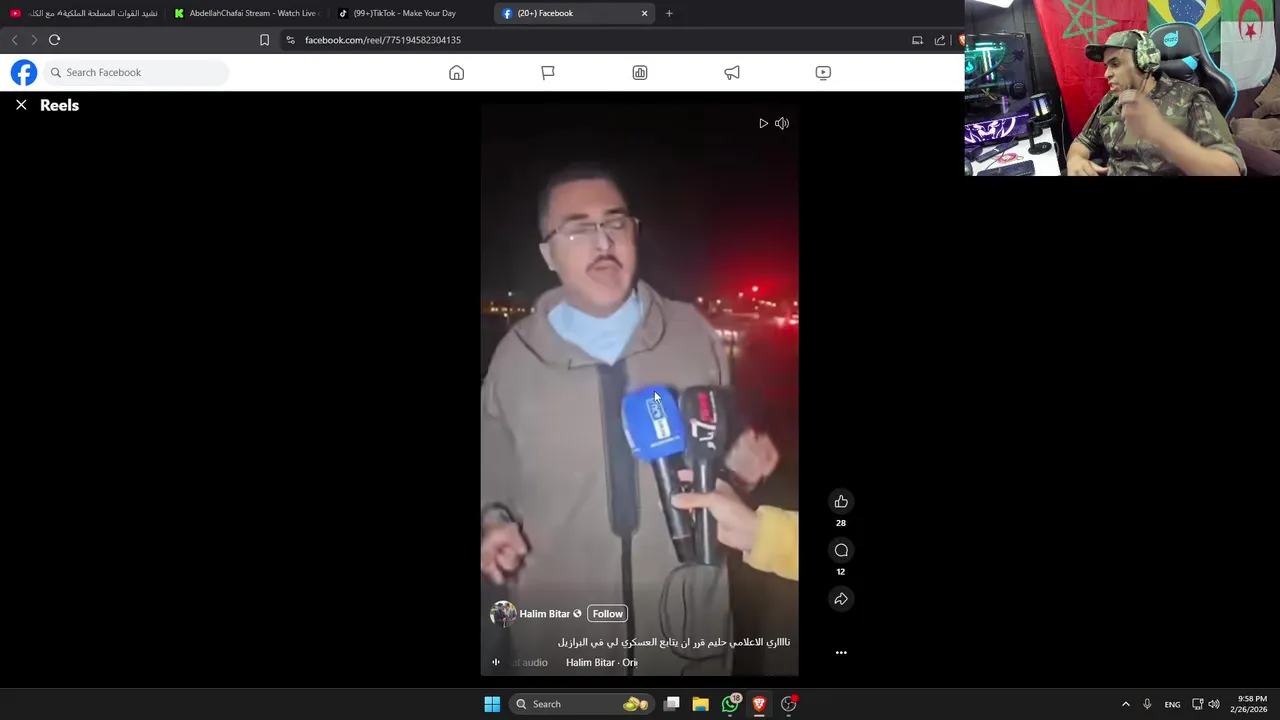
Task: Follow Halim Bitar
Action: 607,614
